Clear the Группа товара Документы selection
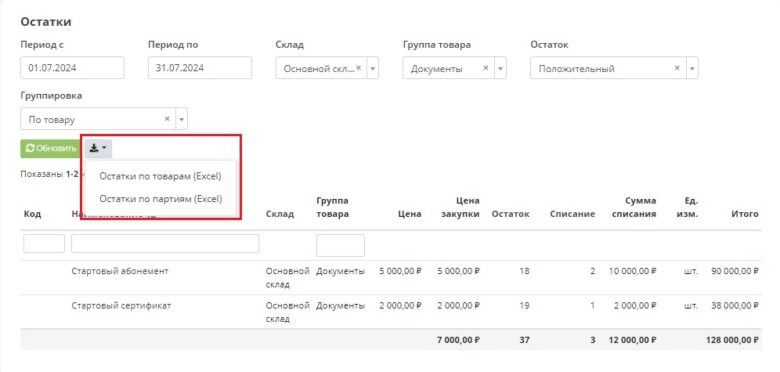The width and height of the screenshot is (780, 372). coord(486,68)
